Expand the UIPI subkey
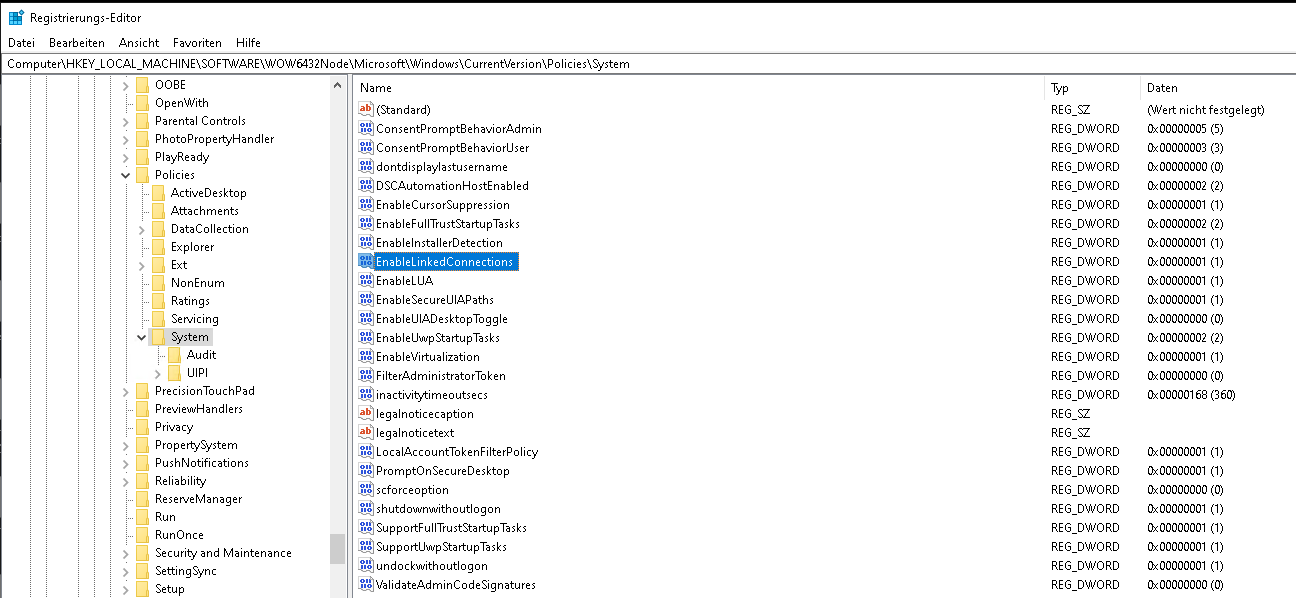Screen dimensions: 1296x598 click(158, 373)
